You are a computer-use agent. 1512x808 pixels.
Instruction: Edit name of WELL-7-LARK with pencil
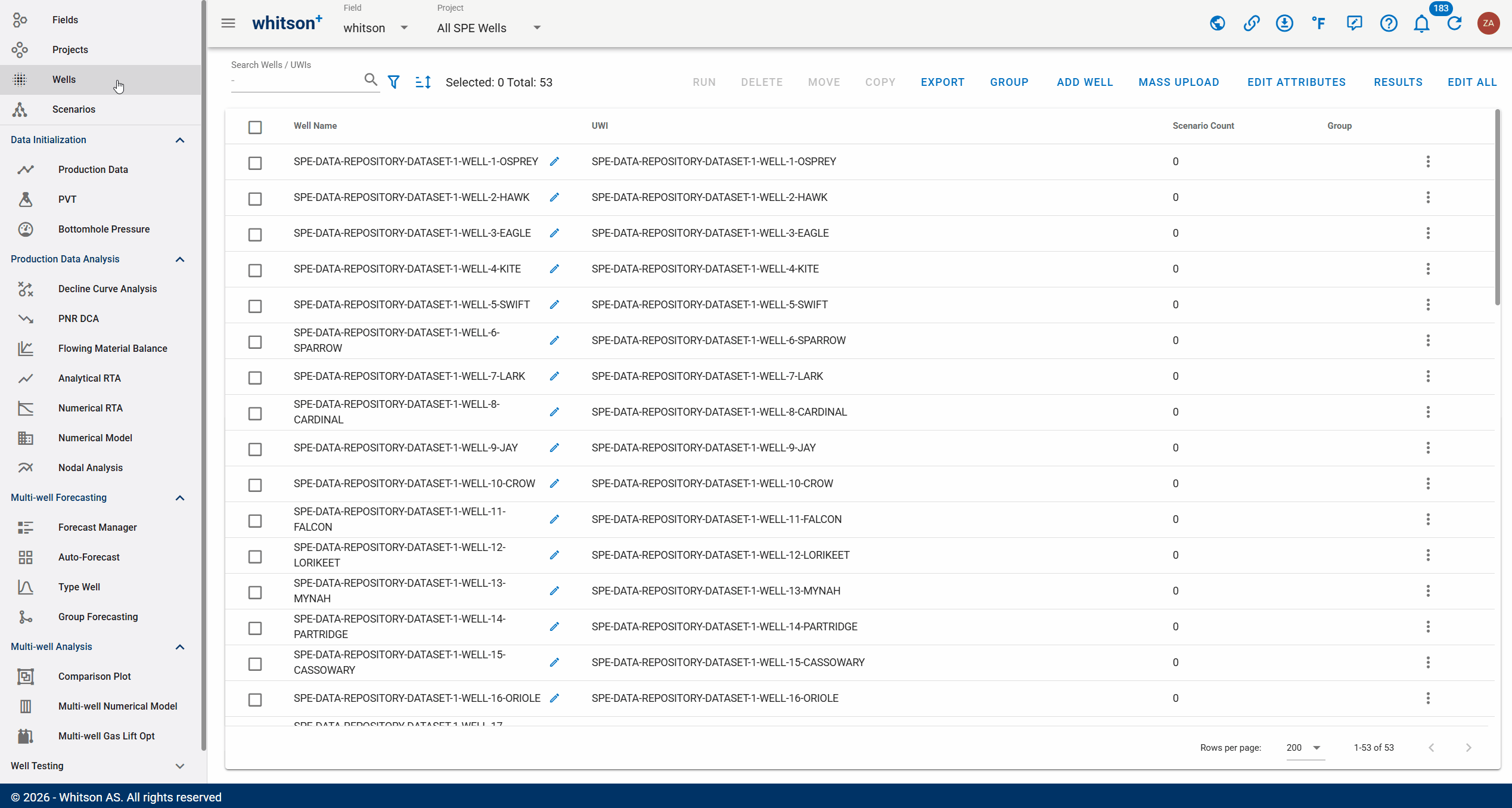(x=554, y=376)
